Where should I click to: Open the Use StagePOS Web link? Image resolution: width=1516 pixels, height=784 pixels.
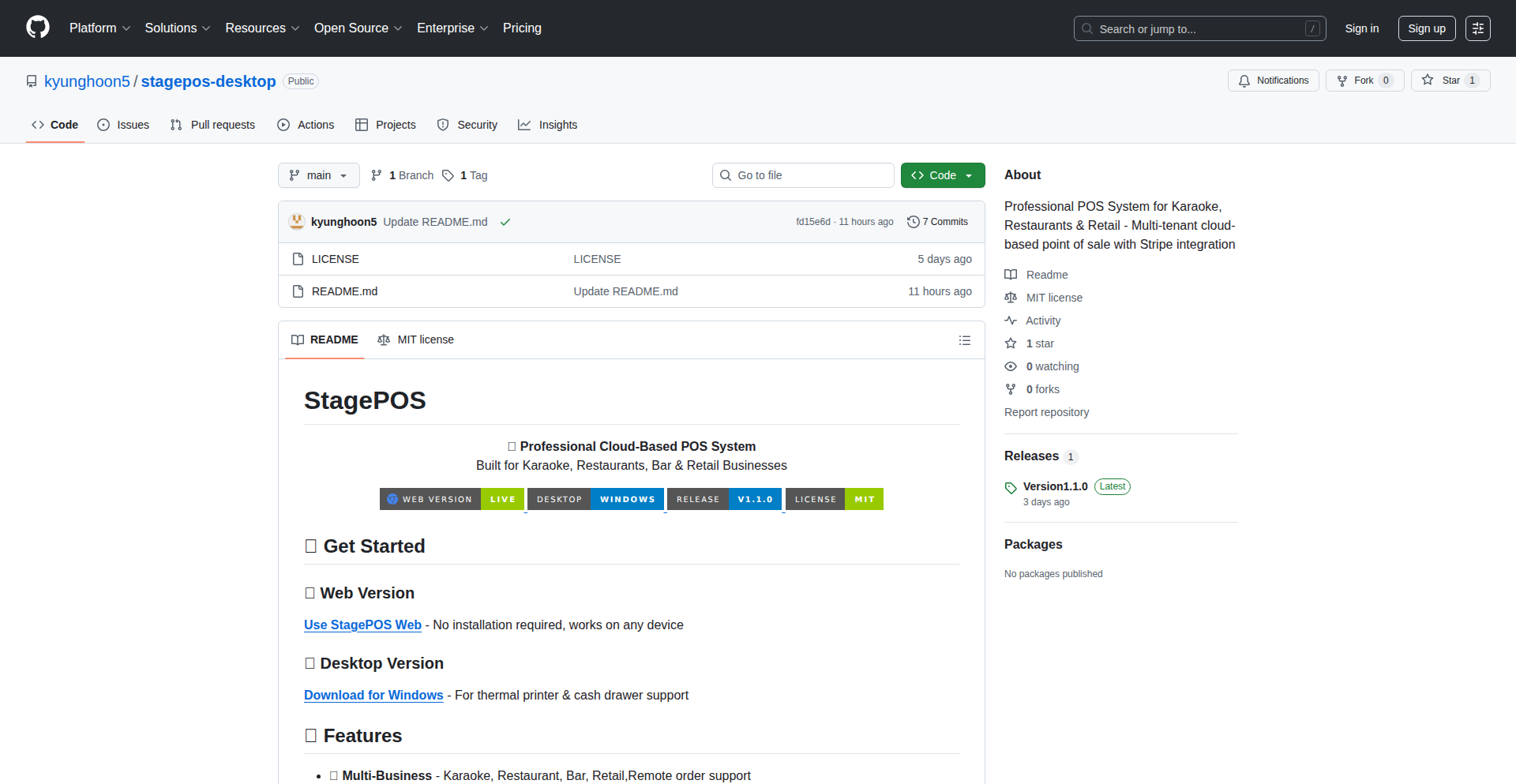362,625
